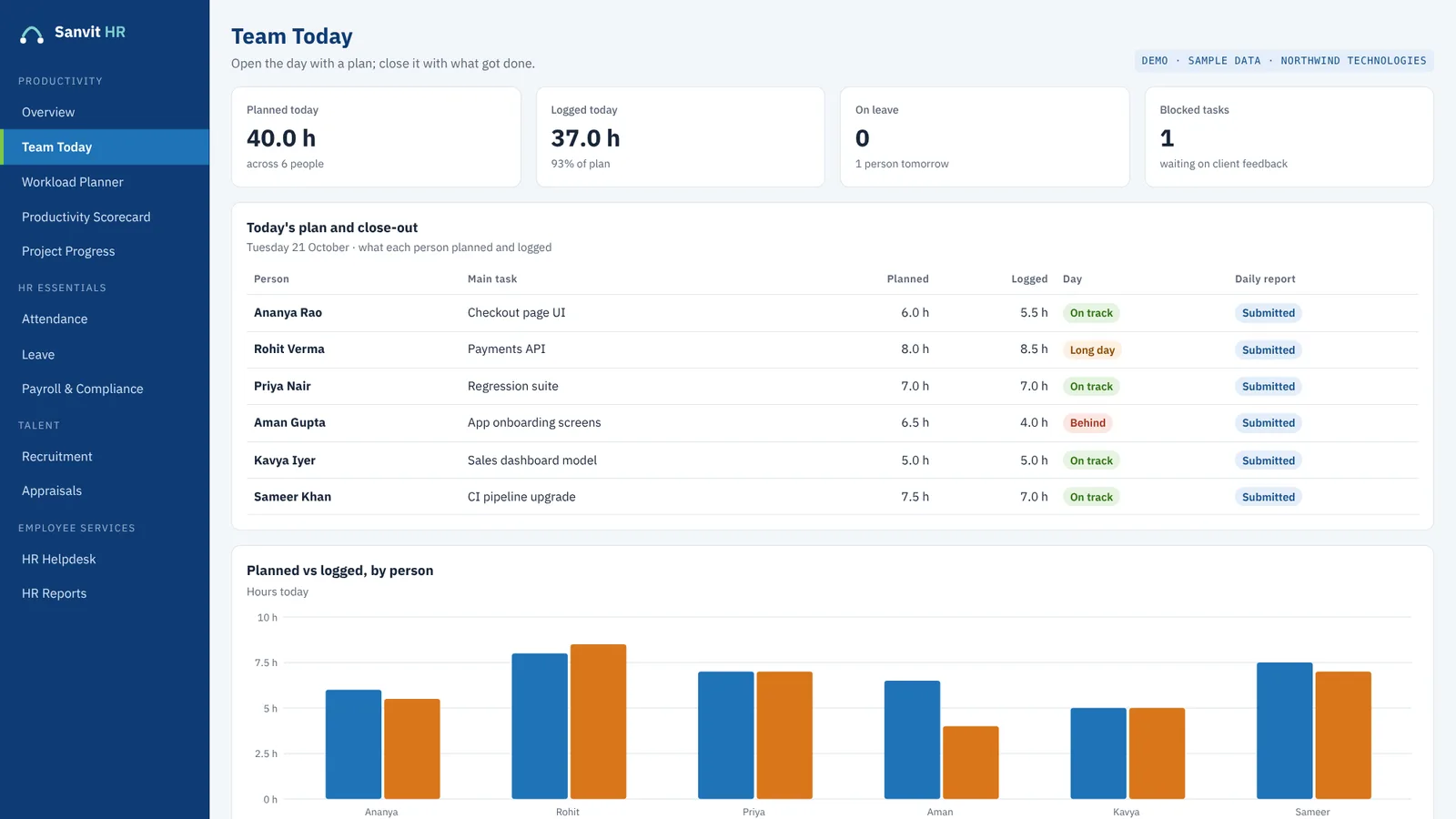Viewport: 1456px width, 819px height.
Task: Go to Productivity Scorecard
Action: click(x=105, y=217)
